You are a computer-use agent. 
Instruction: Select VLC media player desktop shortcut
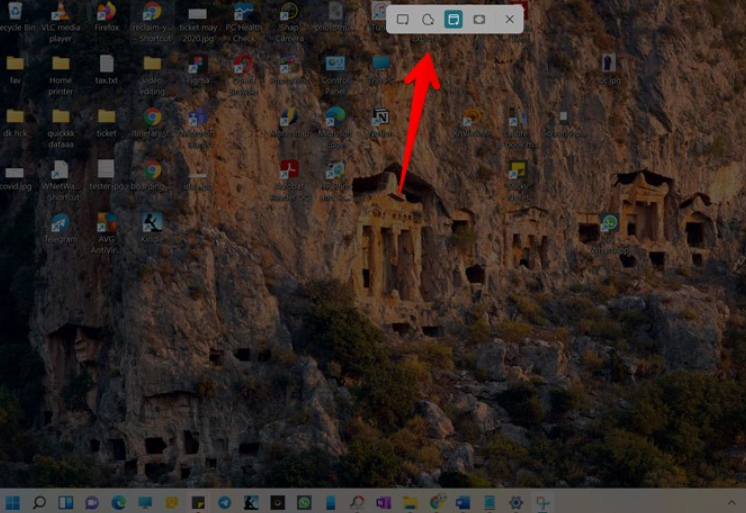click(60, 22)
